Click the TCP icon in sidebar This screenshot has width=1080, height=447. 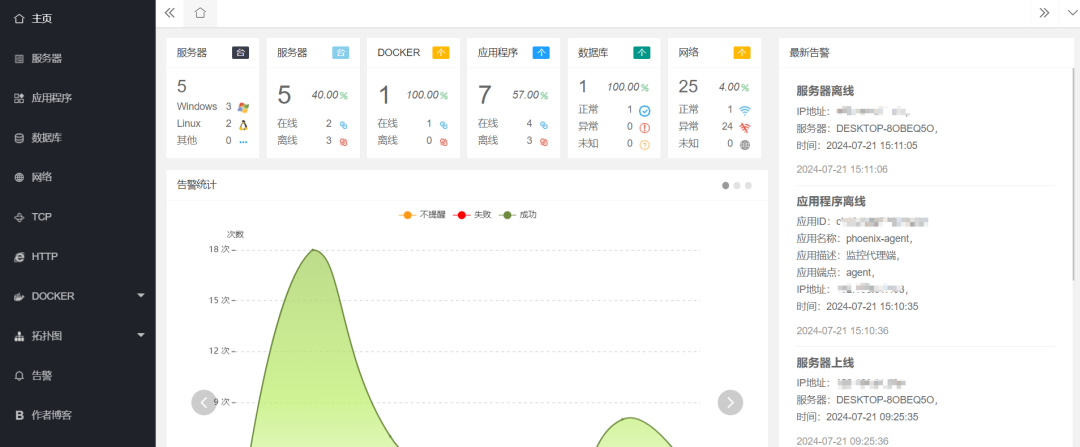pos(19,217)
